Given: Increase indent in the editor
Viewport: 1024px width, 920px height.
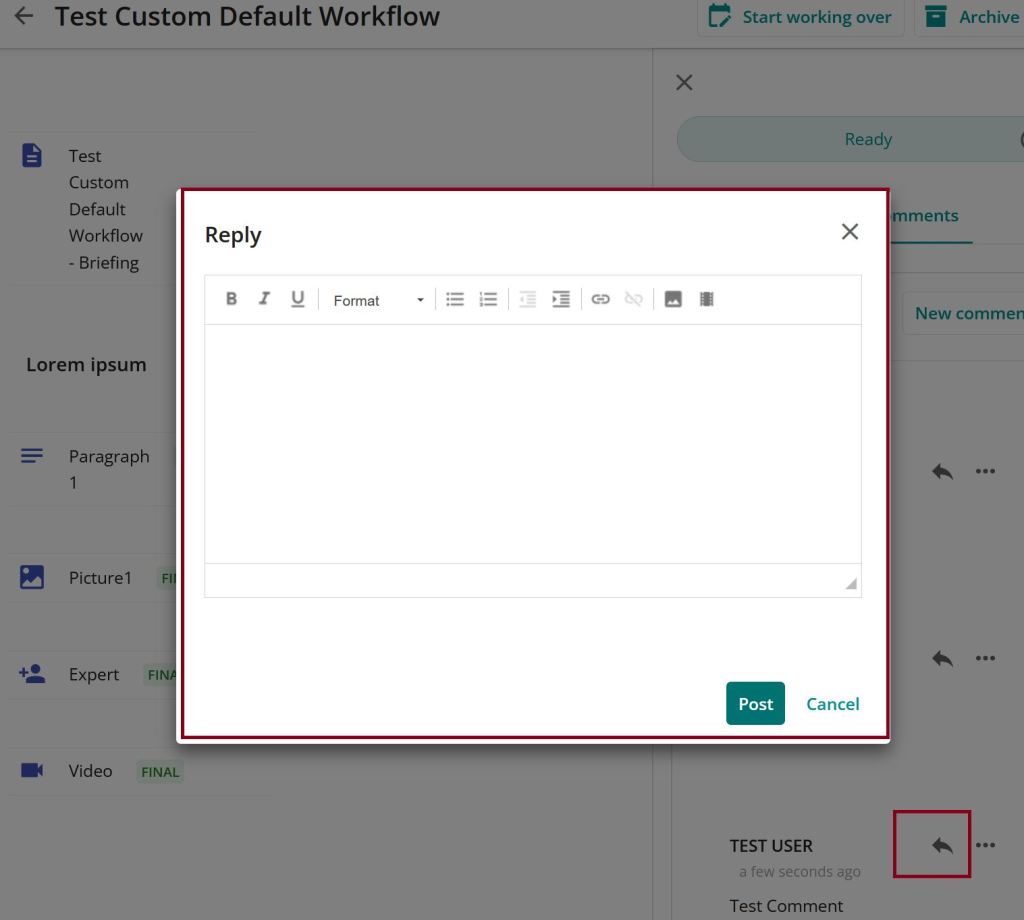Looking at the screenshot, I should point(561,299).
